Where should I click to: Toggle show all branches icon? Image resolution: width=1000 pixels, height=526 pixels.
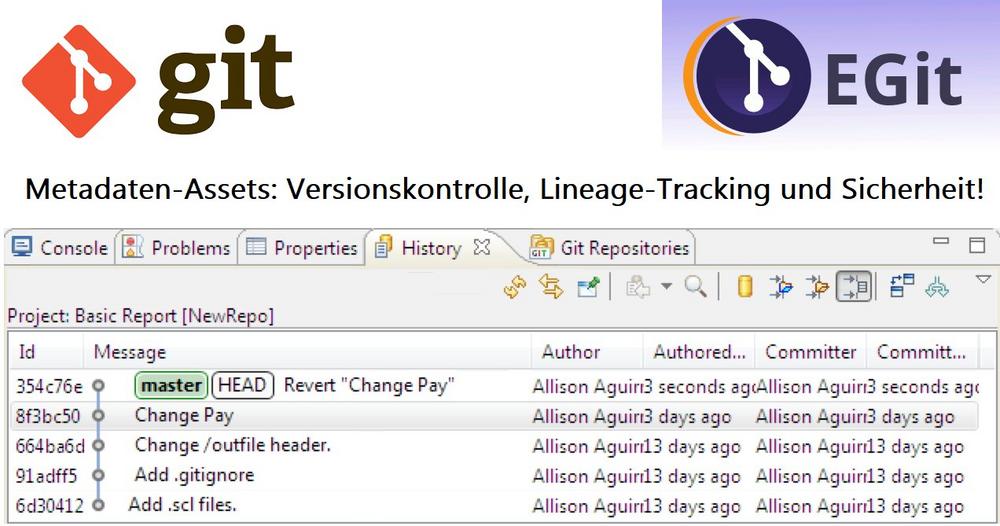click(x=937, y=288)
